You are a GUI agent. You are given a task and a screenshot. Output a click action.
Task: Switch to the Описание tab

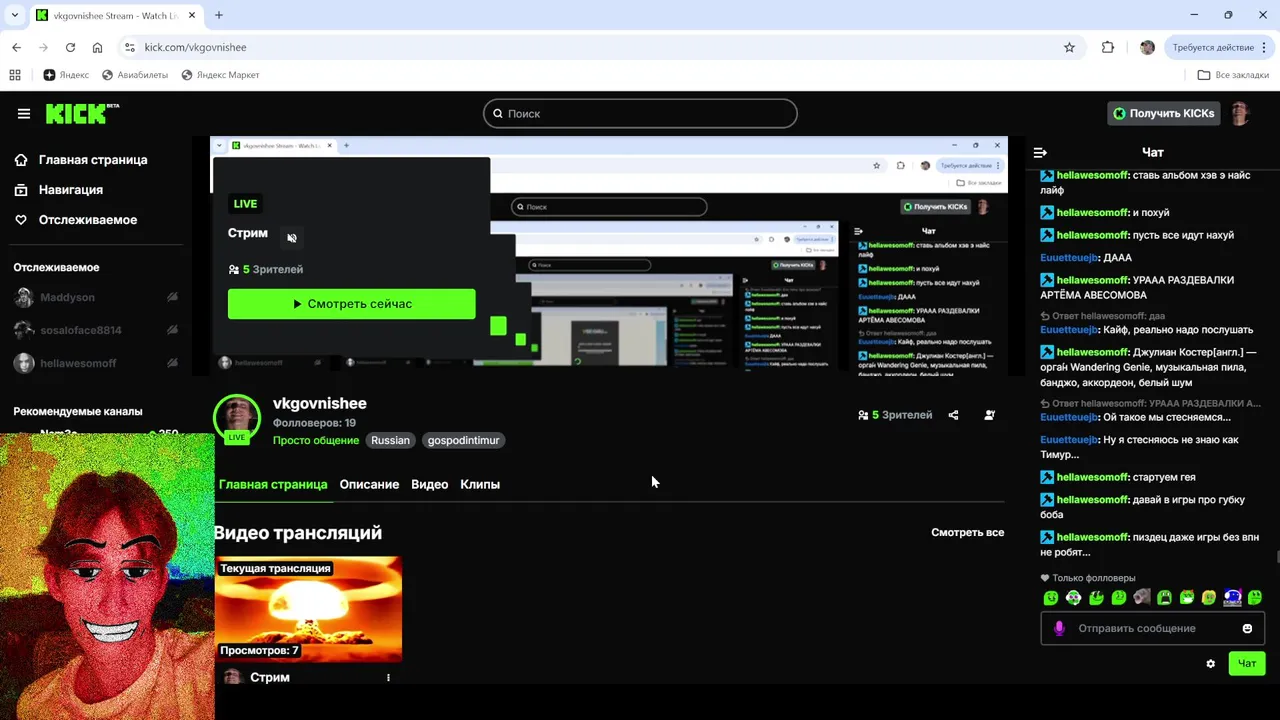click(369, 484)
